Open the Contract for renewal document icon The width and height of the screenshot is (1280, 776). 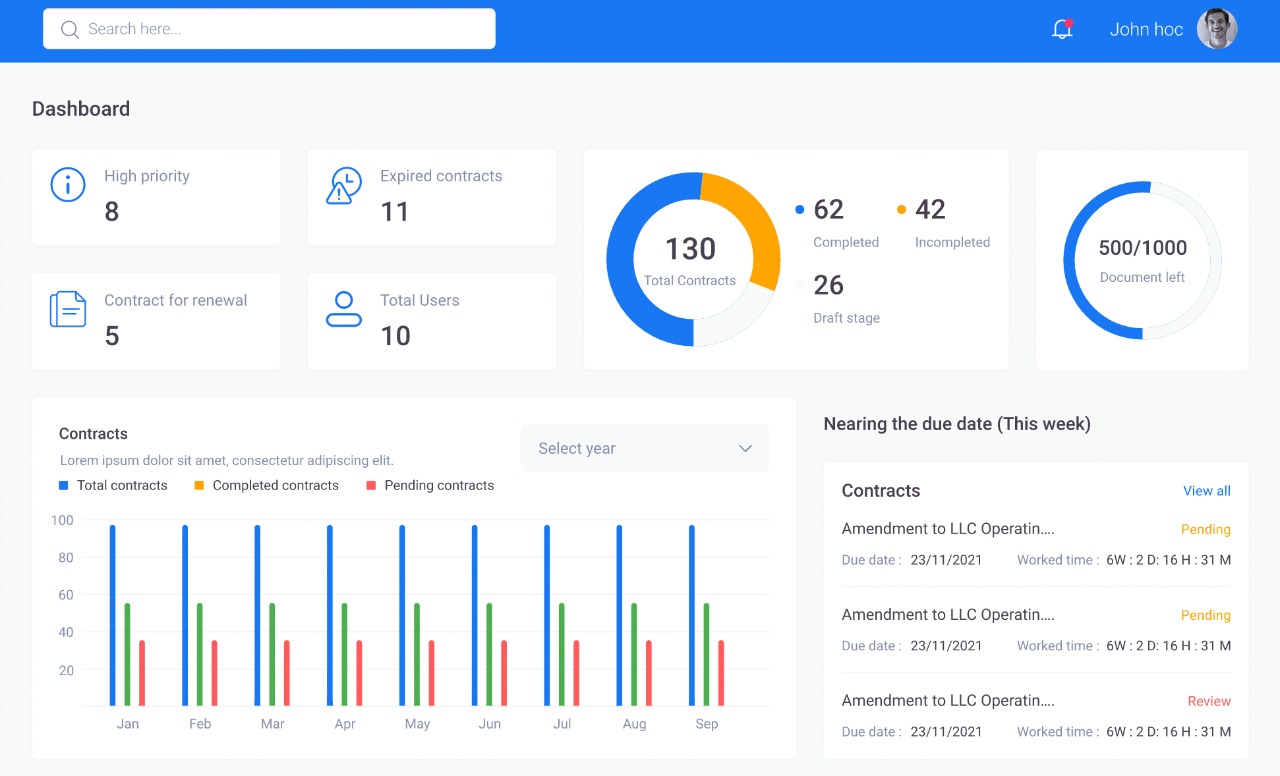67,309
